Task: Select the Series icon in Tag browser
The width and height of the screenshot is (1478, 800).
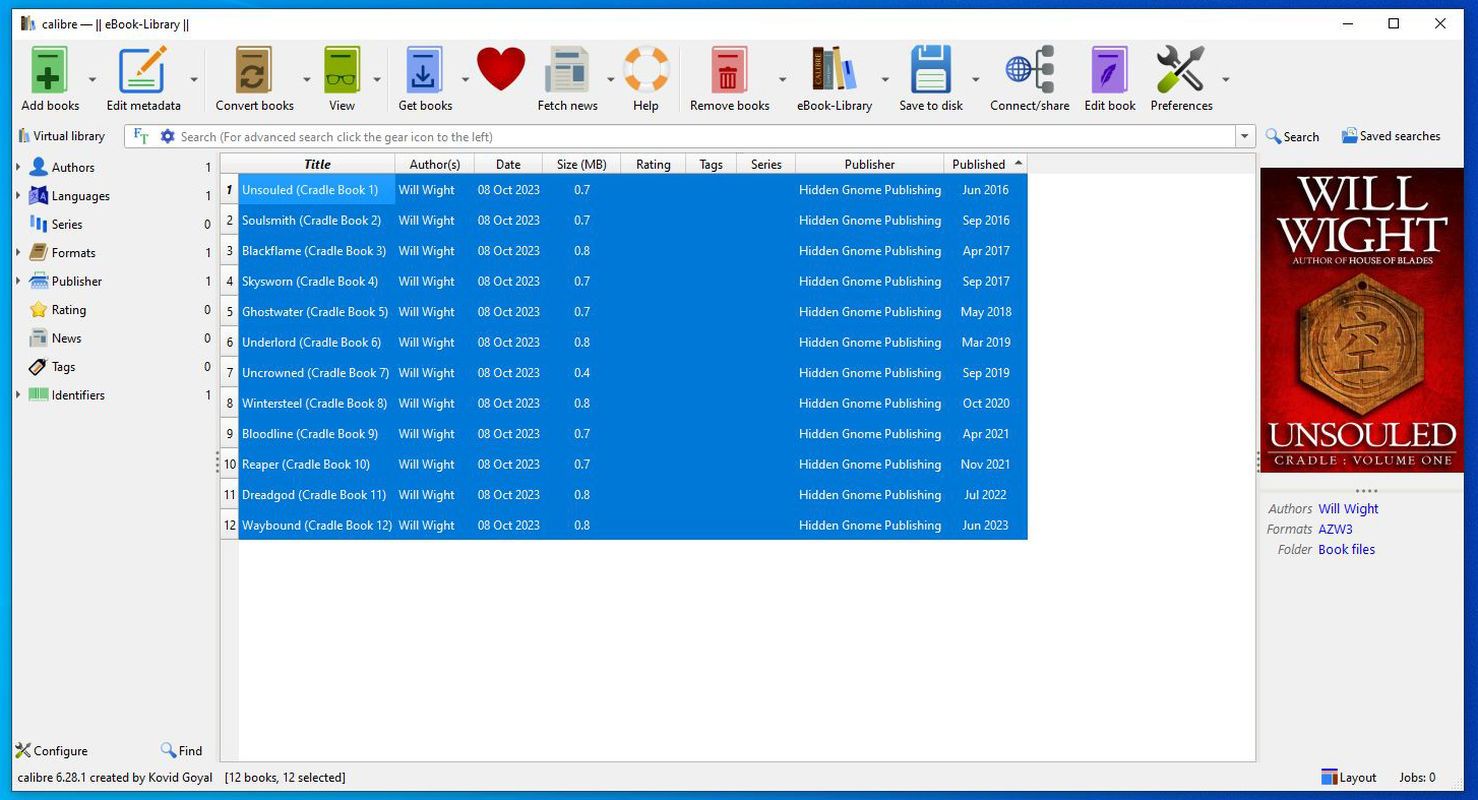Action: (38, 224)
